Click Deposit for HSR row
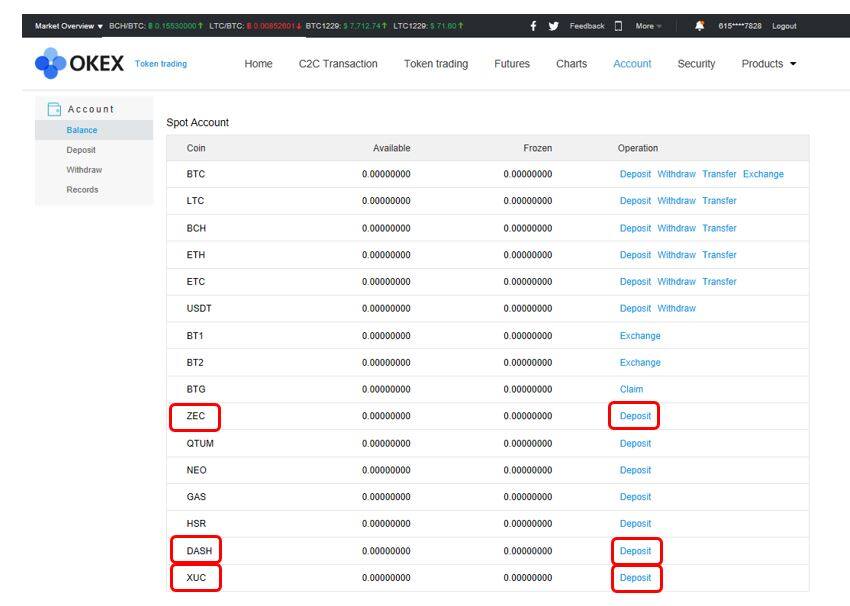850x606 pixels. coord(635,524)
